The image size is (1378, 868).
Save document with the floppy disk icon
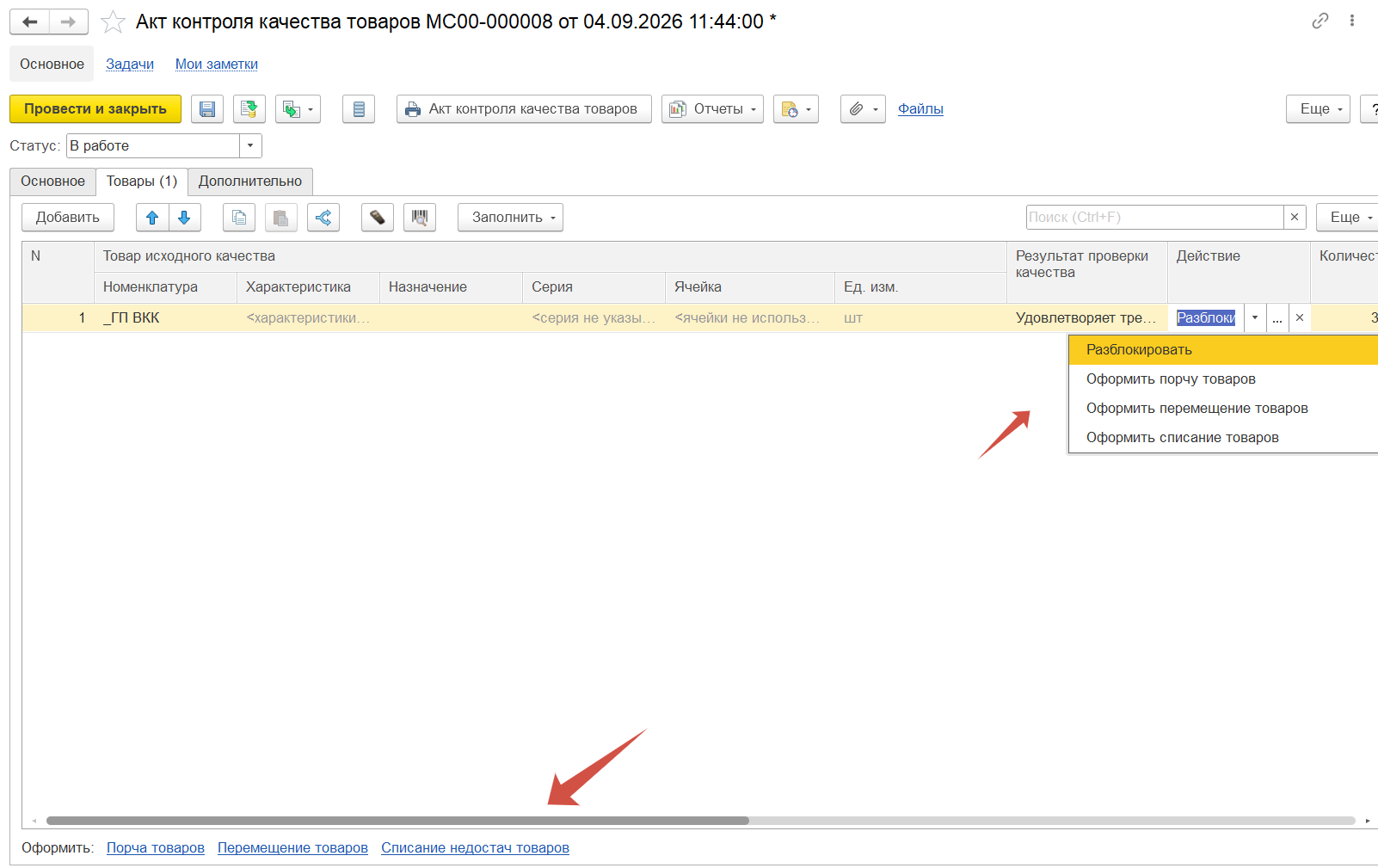click(207, 109)
